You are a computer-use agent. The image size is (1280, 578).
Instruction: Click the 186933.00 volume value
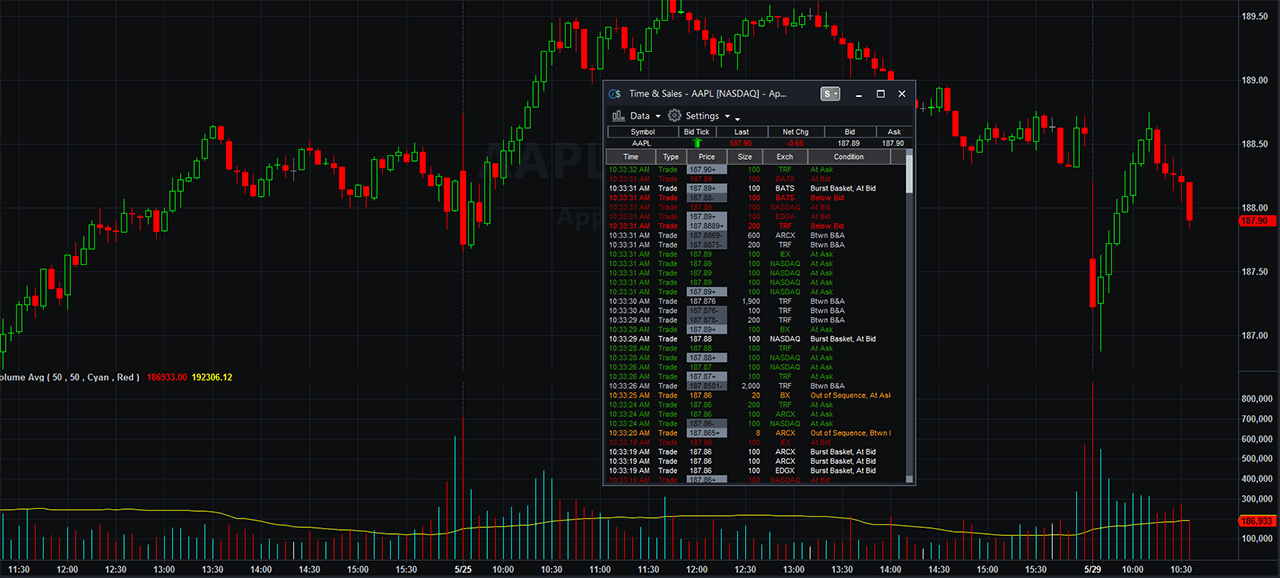(x=167, y=377)
